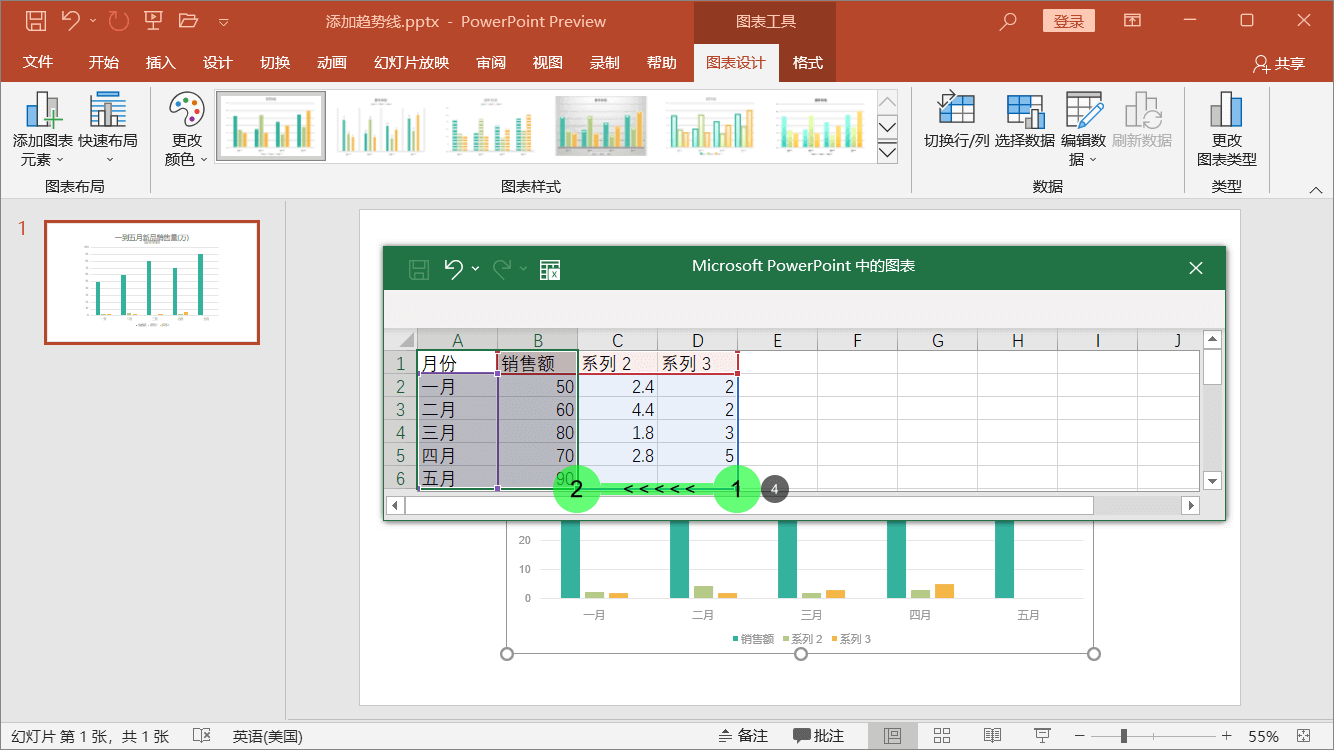This screenshot has width=1334, height=750.
Task: Undo last action in PowerPoint title bar
Action: tap(69, 20)
